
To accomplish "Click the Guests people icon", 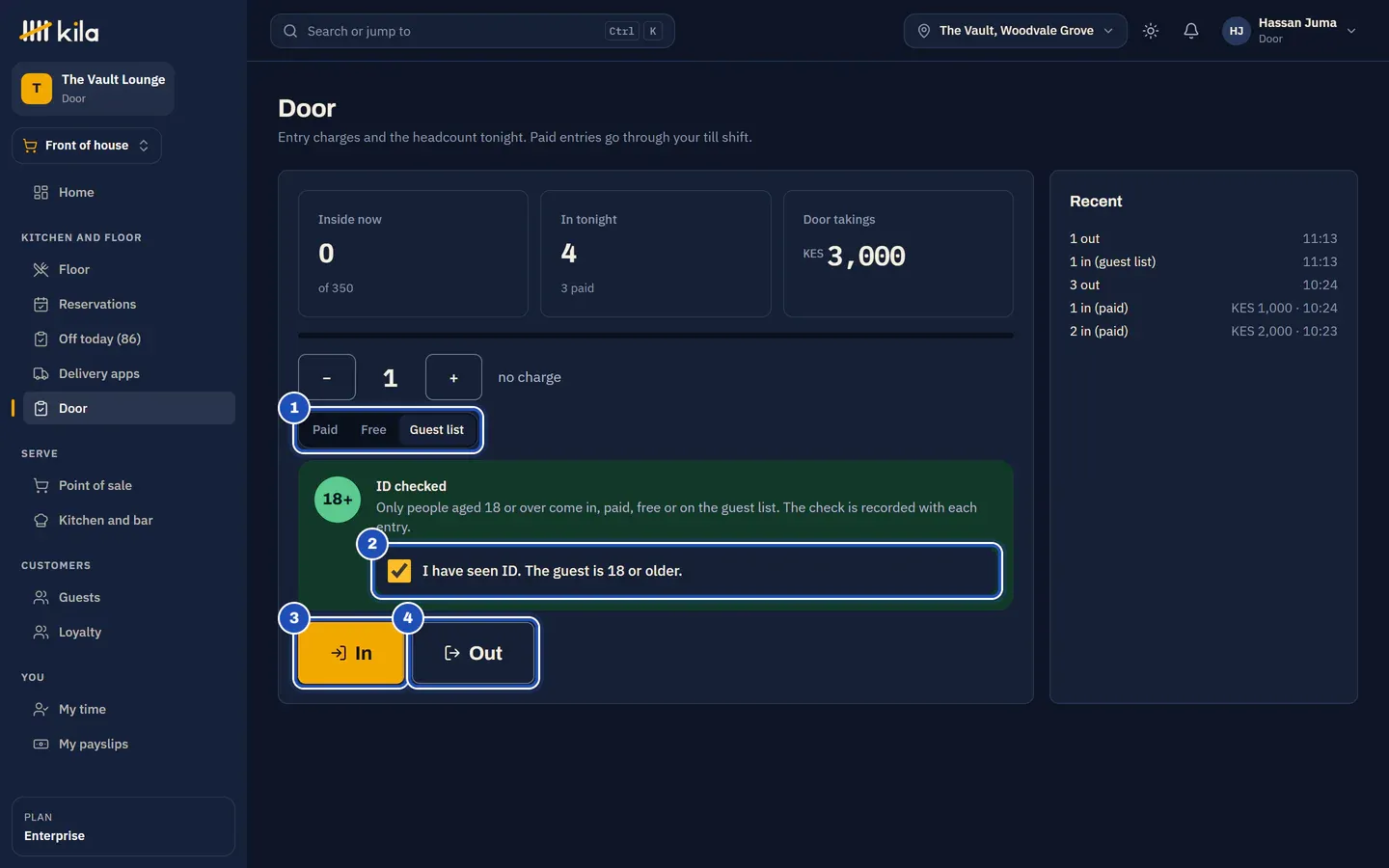I will pos(41,598).
